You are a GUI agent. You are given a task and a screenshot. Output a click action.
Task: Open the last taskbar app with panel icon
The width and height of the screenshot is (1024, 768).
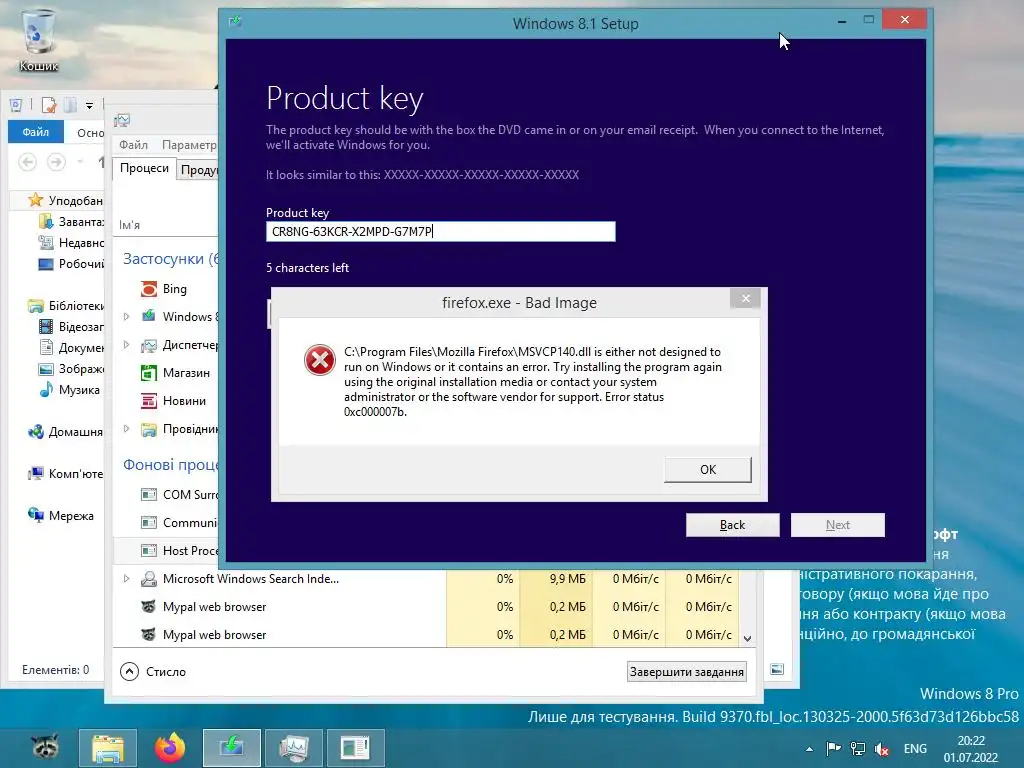(355, 748)
